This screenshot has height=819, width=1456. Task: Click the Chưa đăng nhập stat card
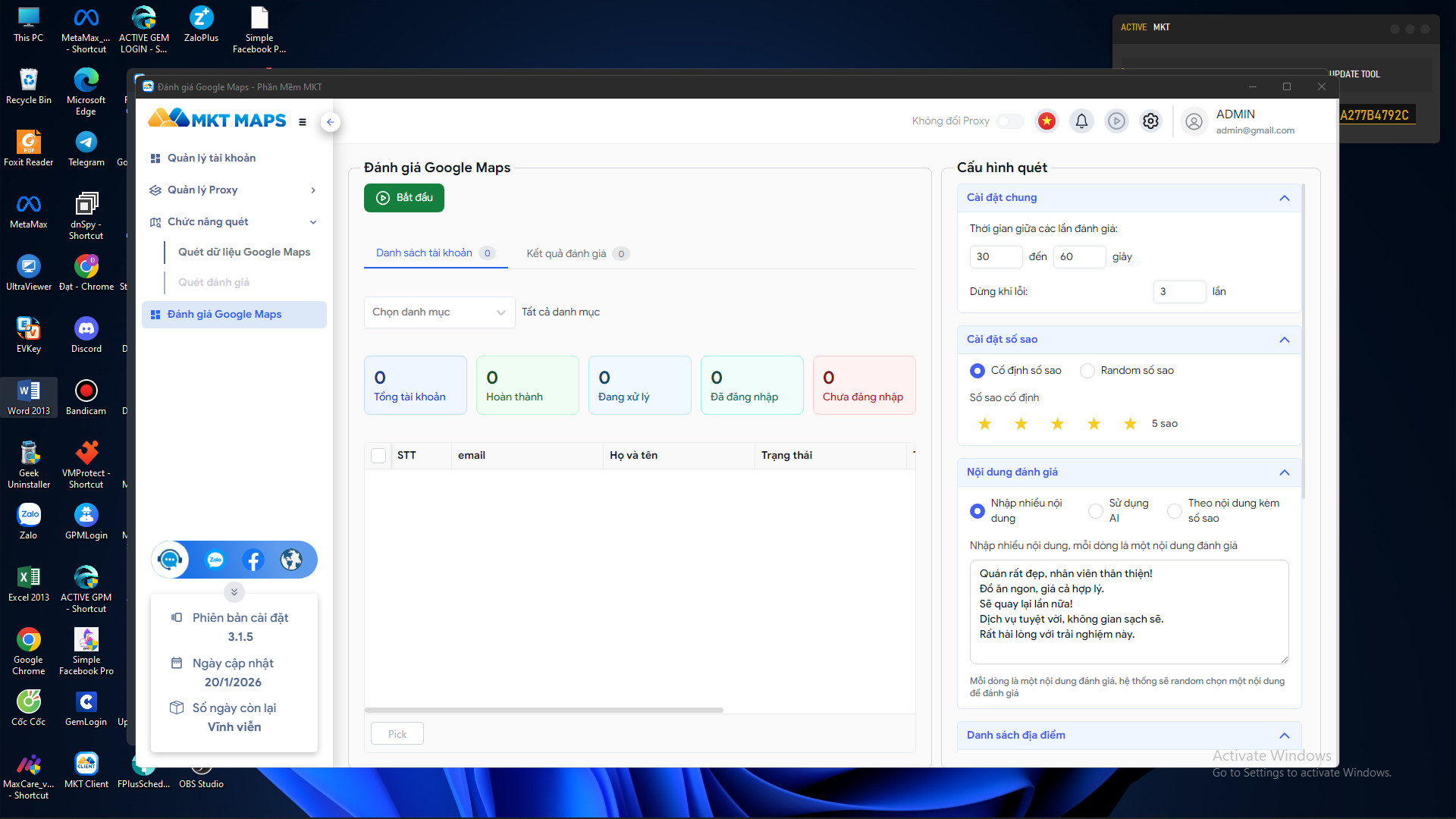point(864,385)
